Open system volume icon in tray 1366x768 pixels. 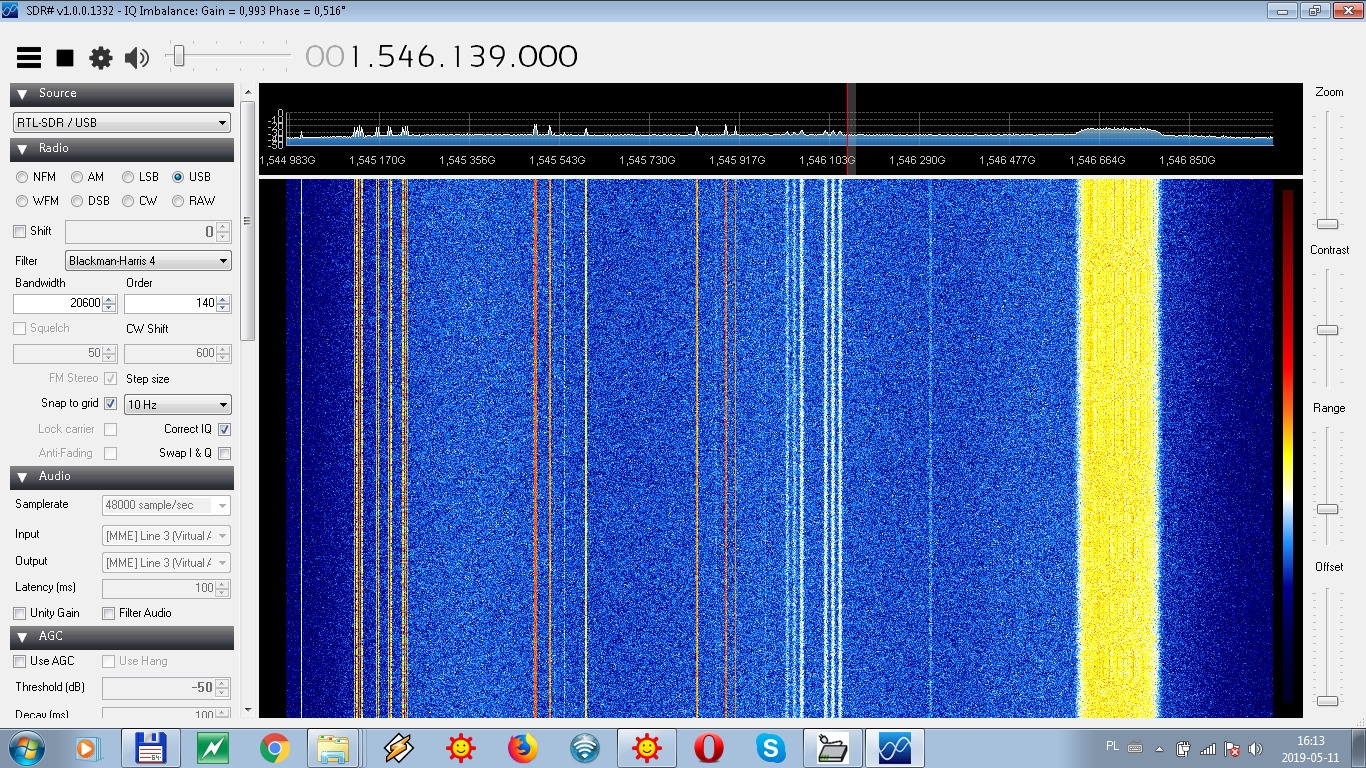pos(1256,748)
